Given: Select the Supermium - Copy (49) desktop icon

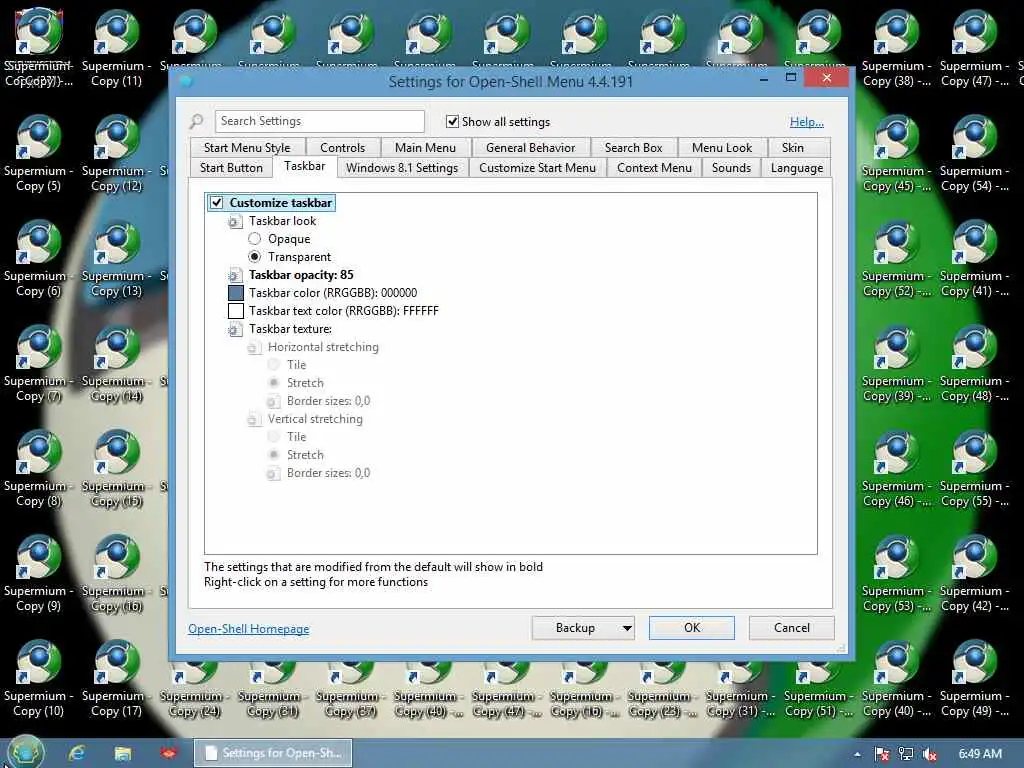Looking at the screenshot, I should click(x=974, y=679).
